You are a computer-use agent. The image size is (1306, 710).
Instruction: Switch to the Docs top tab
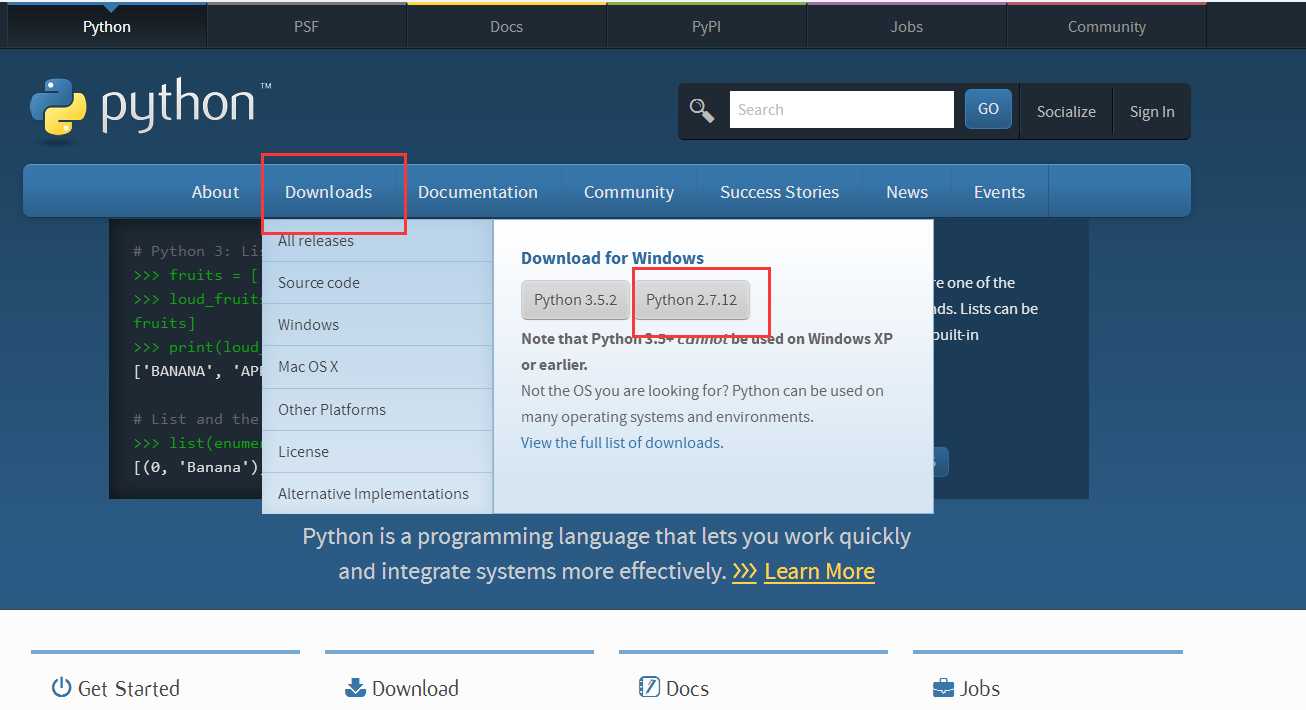[507, 27]
